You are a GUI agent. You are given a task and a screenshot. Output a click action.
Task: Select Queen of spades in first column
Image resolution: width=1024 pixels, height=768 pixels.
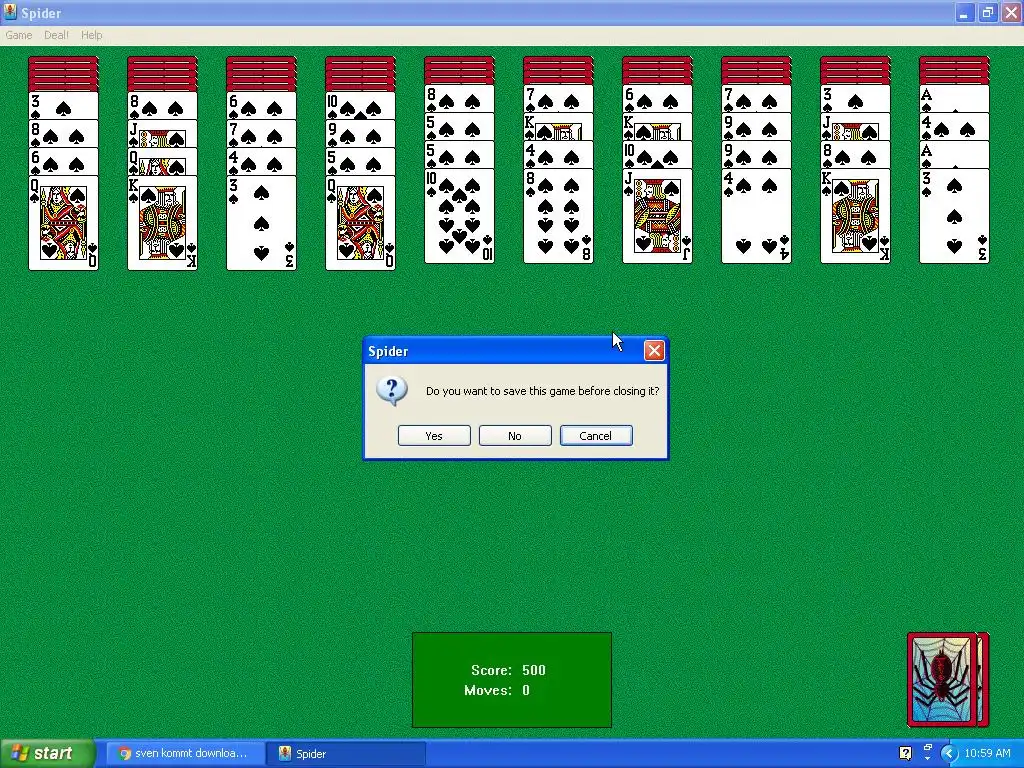[x=63, y=223]
